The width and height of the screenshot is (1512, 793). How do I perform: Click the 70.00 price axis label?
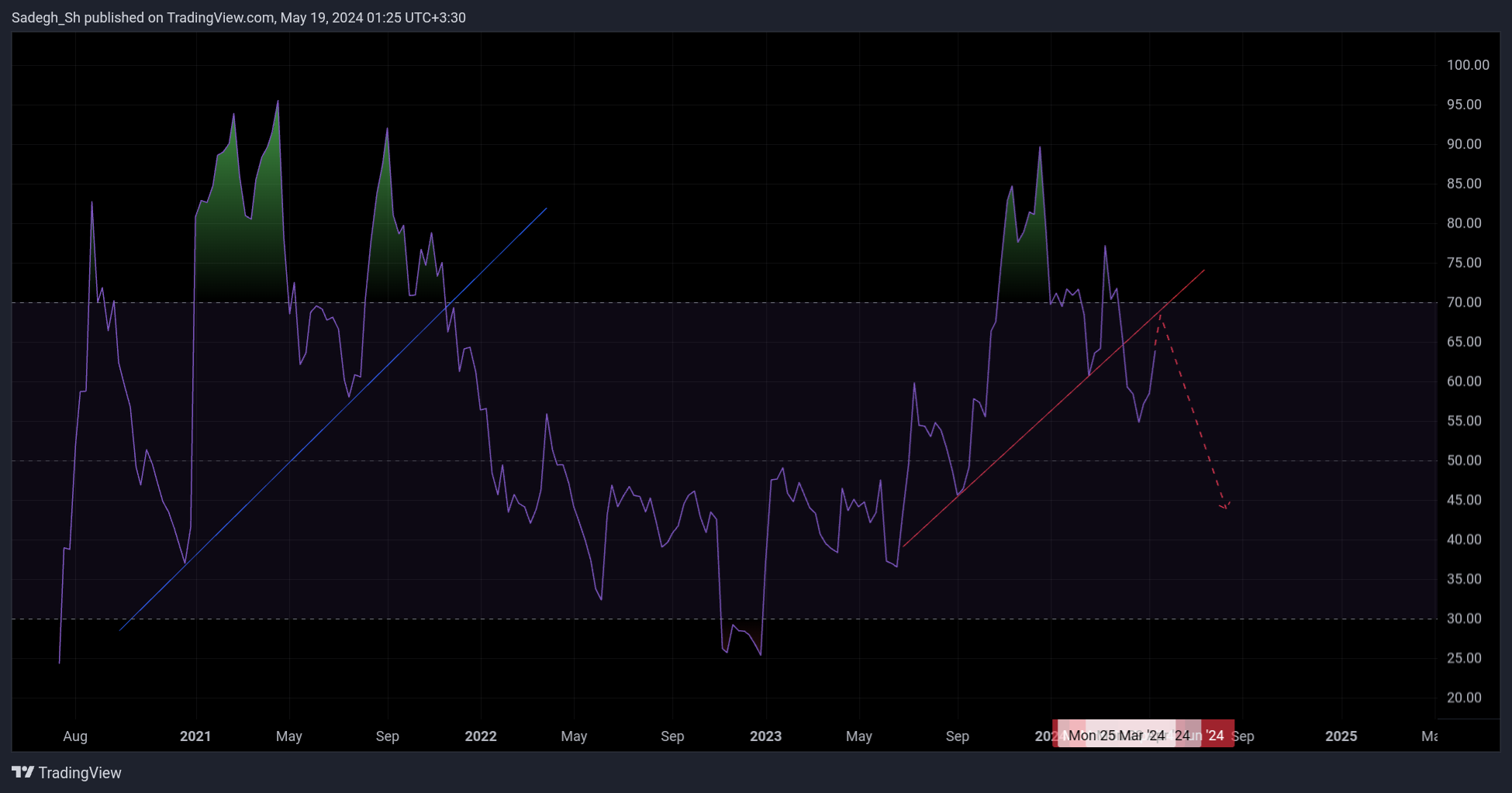tap(1464, 302)
